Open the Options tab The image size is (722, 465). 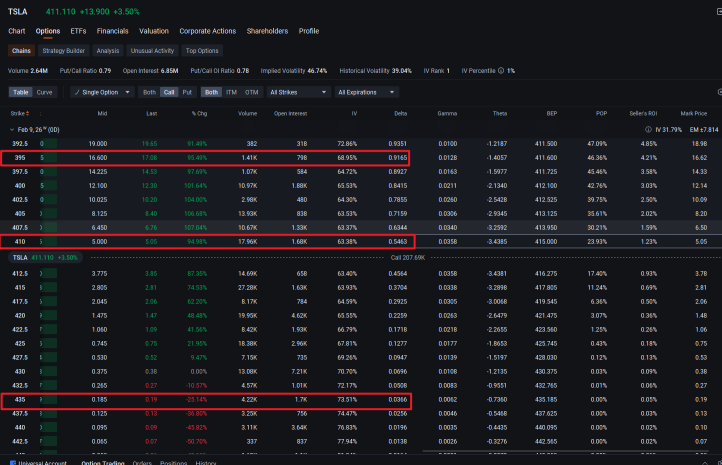(48, 31)
